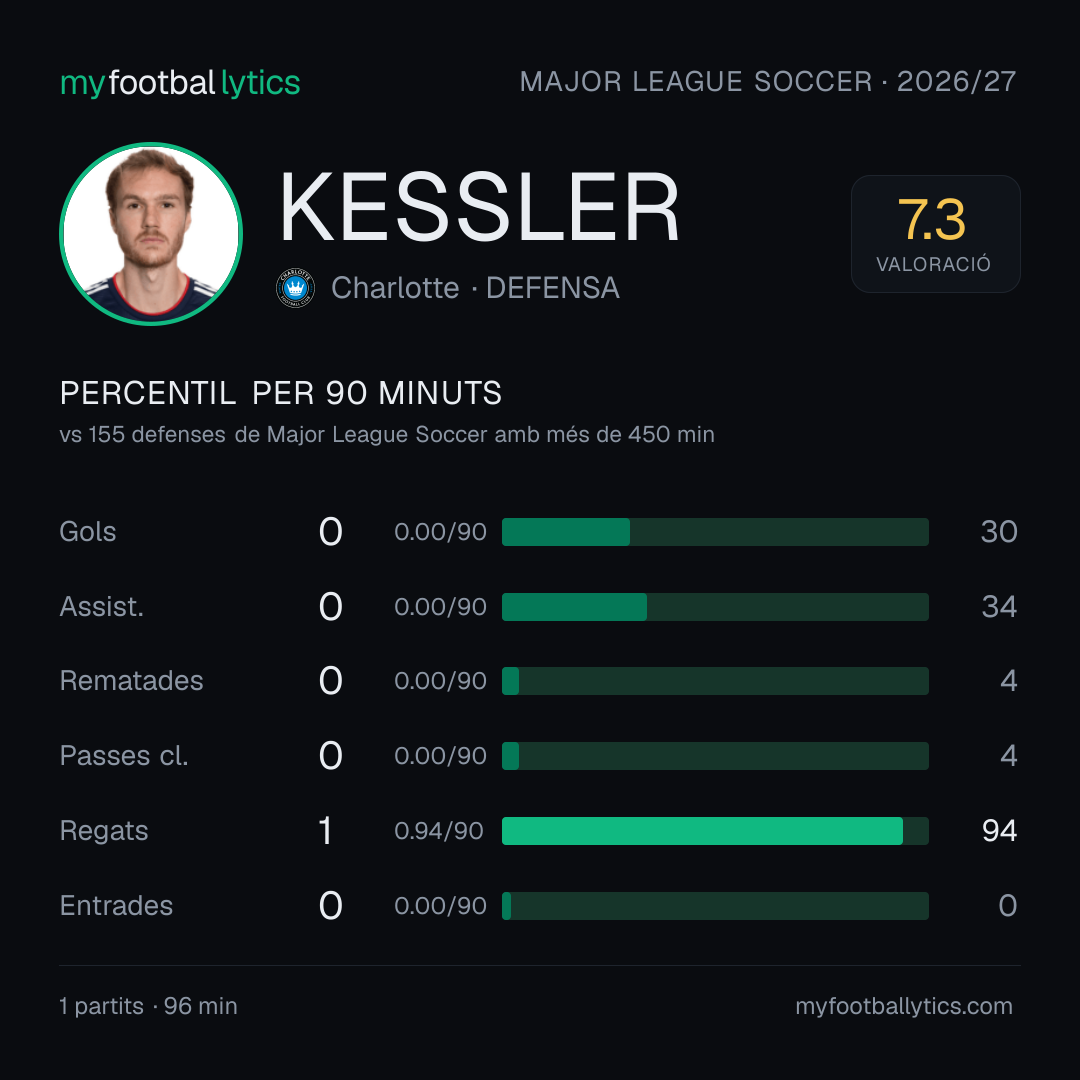Open the myfootballytics.com footer link
This screenshot has width=1080, height=1080.
(x=904, y=1006)
